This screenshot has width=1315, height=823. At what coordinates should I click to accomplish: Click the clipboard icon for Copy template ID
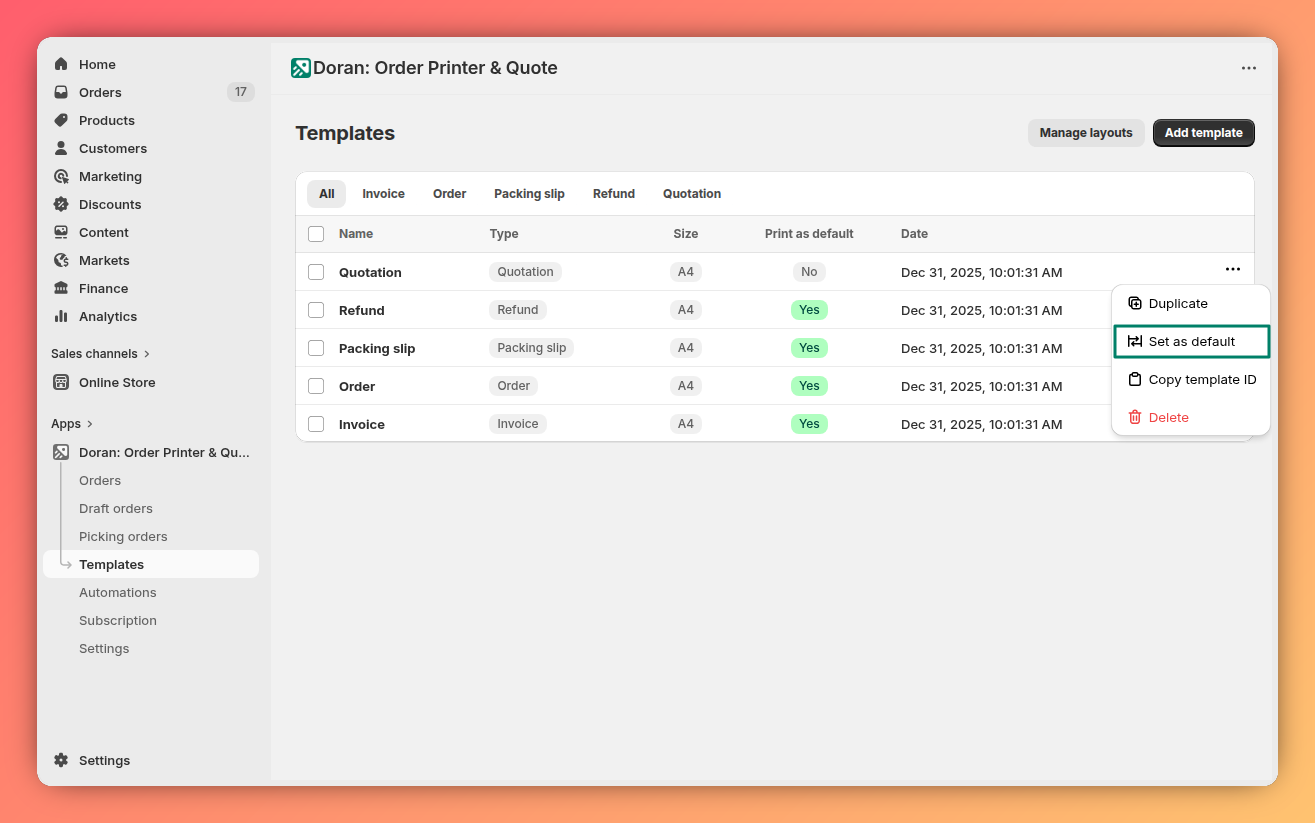point(1135,379)
